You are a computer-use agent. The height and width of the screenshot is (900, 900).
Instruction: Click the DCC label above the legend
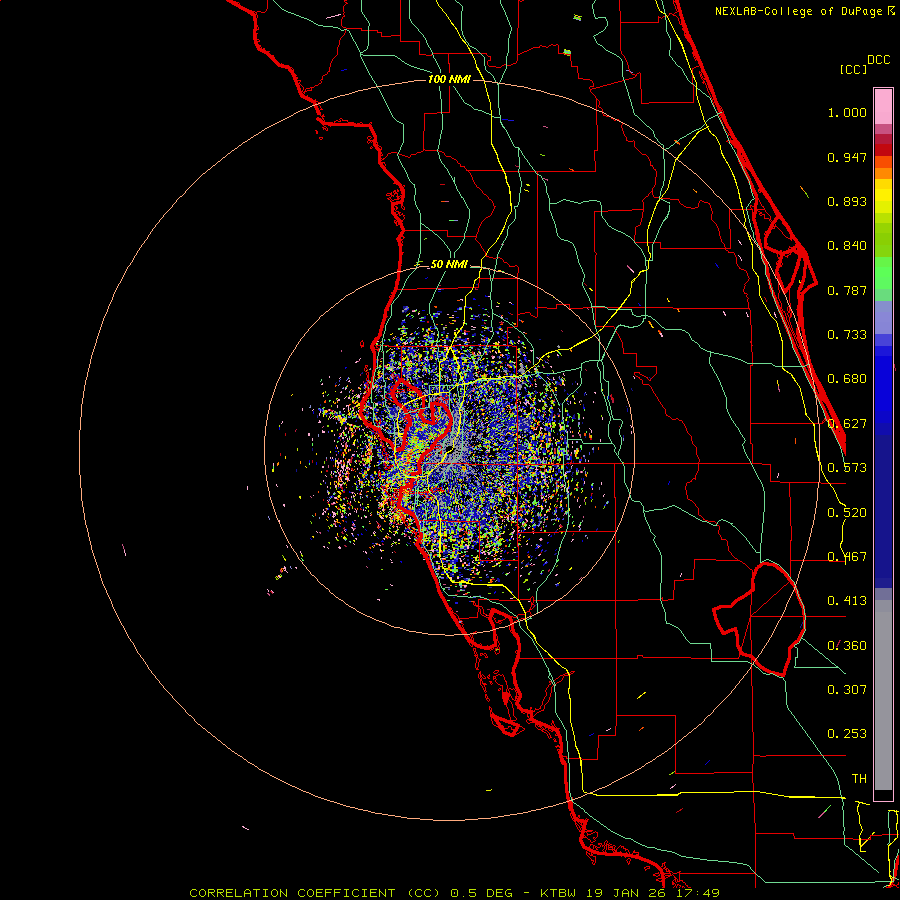tap(878, 60)
